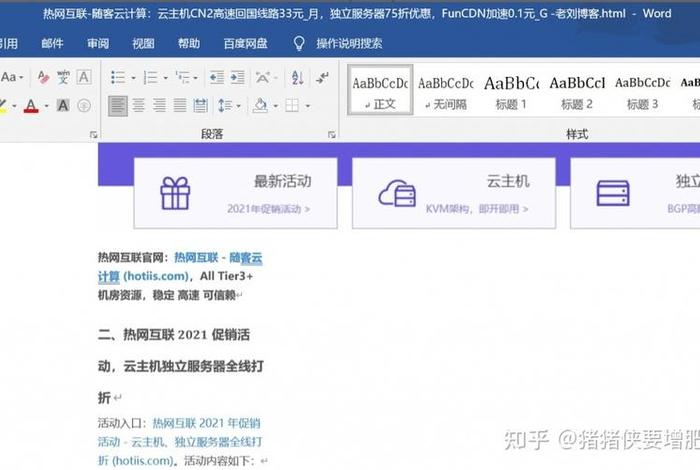Screen dimensions: 700x470
Task: Open the Asian Layout tool
Action: [x=263, y=77]
